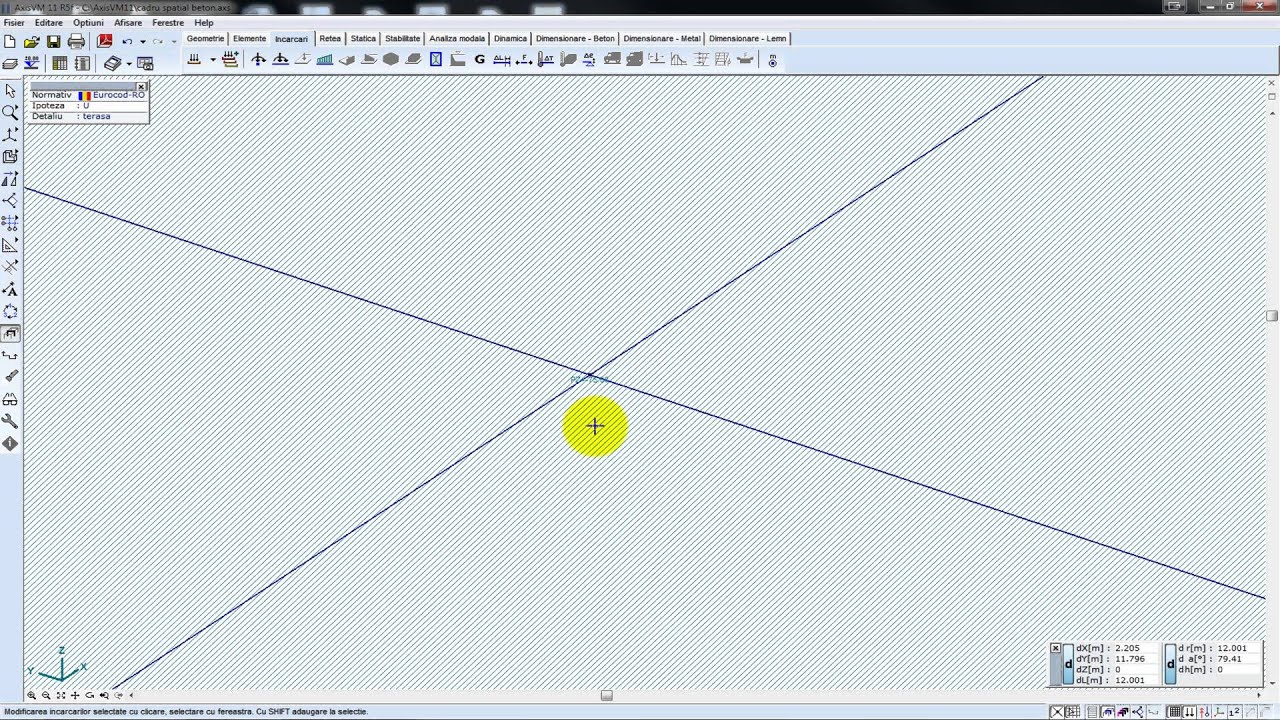Toggle numbering 1² status bar icon
Image resolution: width=1280 pixels, height=720 pixels.
[x=1234, y=712]
